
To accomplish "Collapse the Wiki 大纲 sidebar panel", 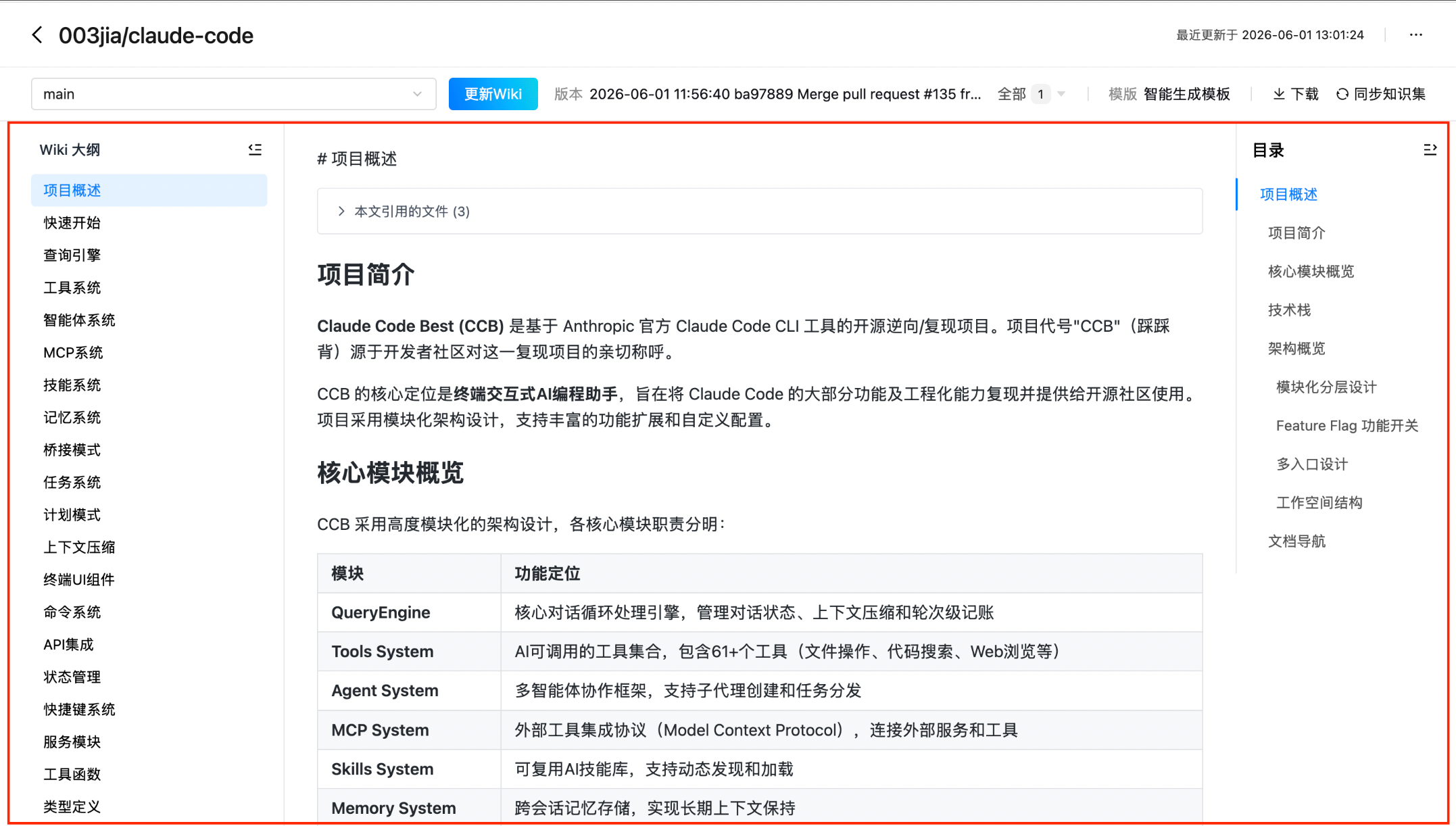I will click(x=255, y=149).
